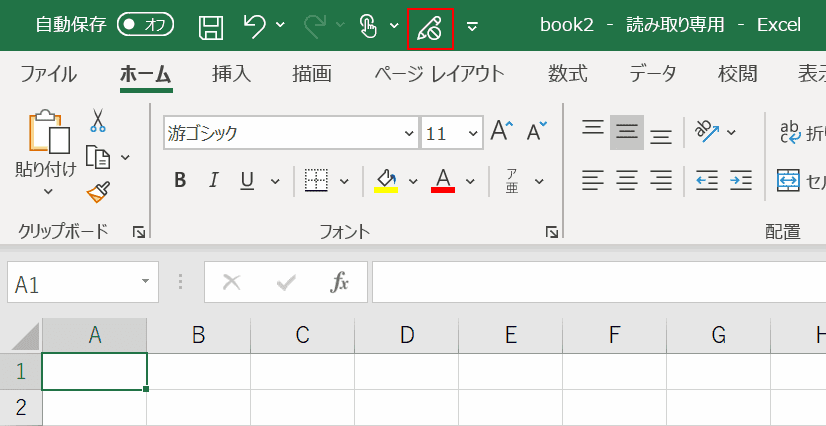Open the フォント dialog launcher
Screen dimensions: 826x426
[x=552, y=232]
